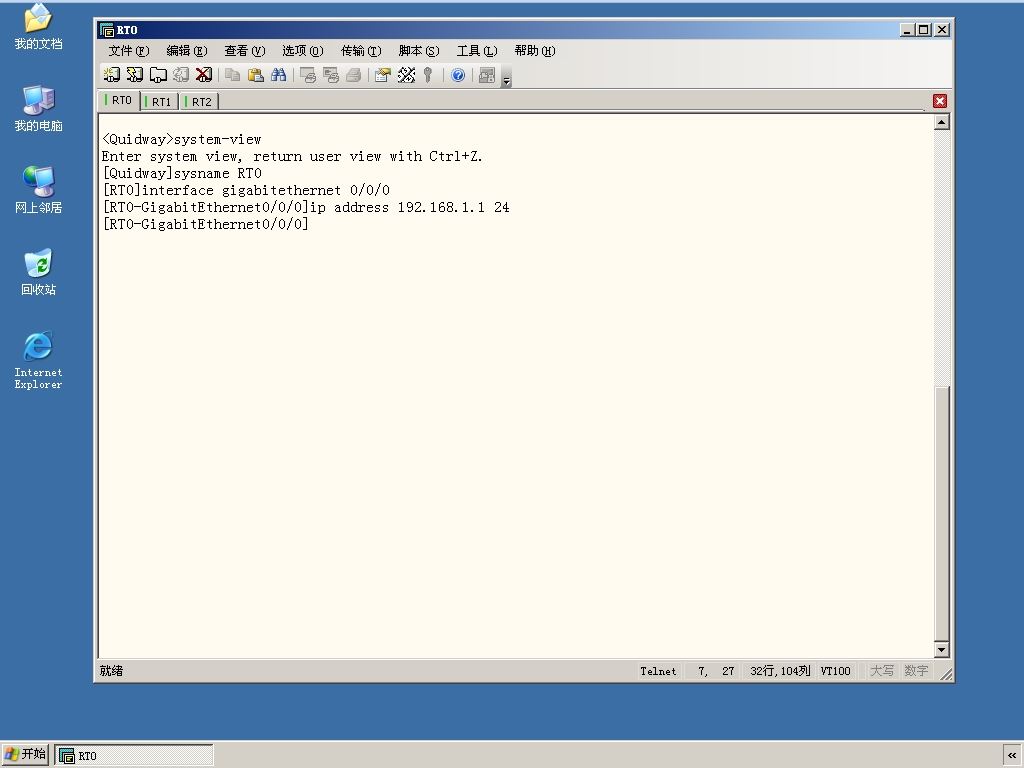This screenshot has width=1024, height=768.
Task: Expand the system tray chevron
Action: [1012, 756]
